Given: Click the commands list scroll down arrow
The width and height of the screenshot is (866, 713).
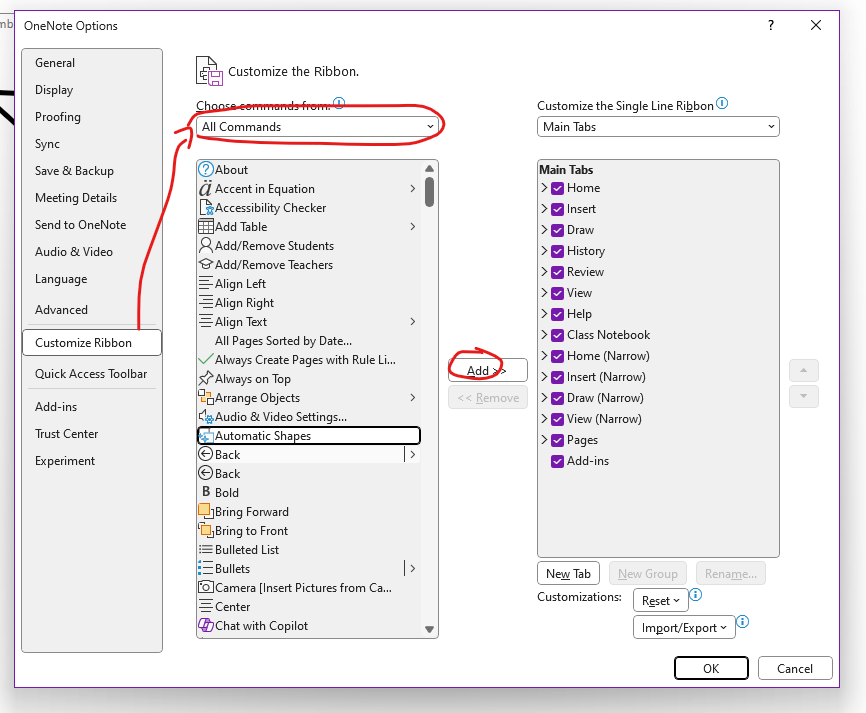Looking at the screenshot, I should (x=429, y=629).
